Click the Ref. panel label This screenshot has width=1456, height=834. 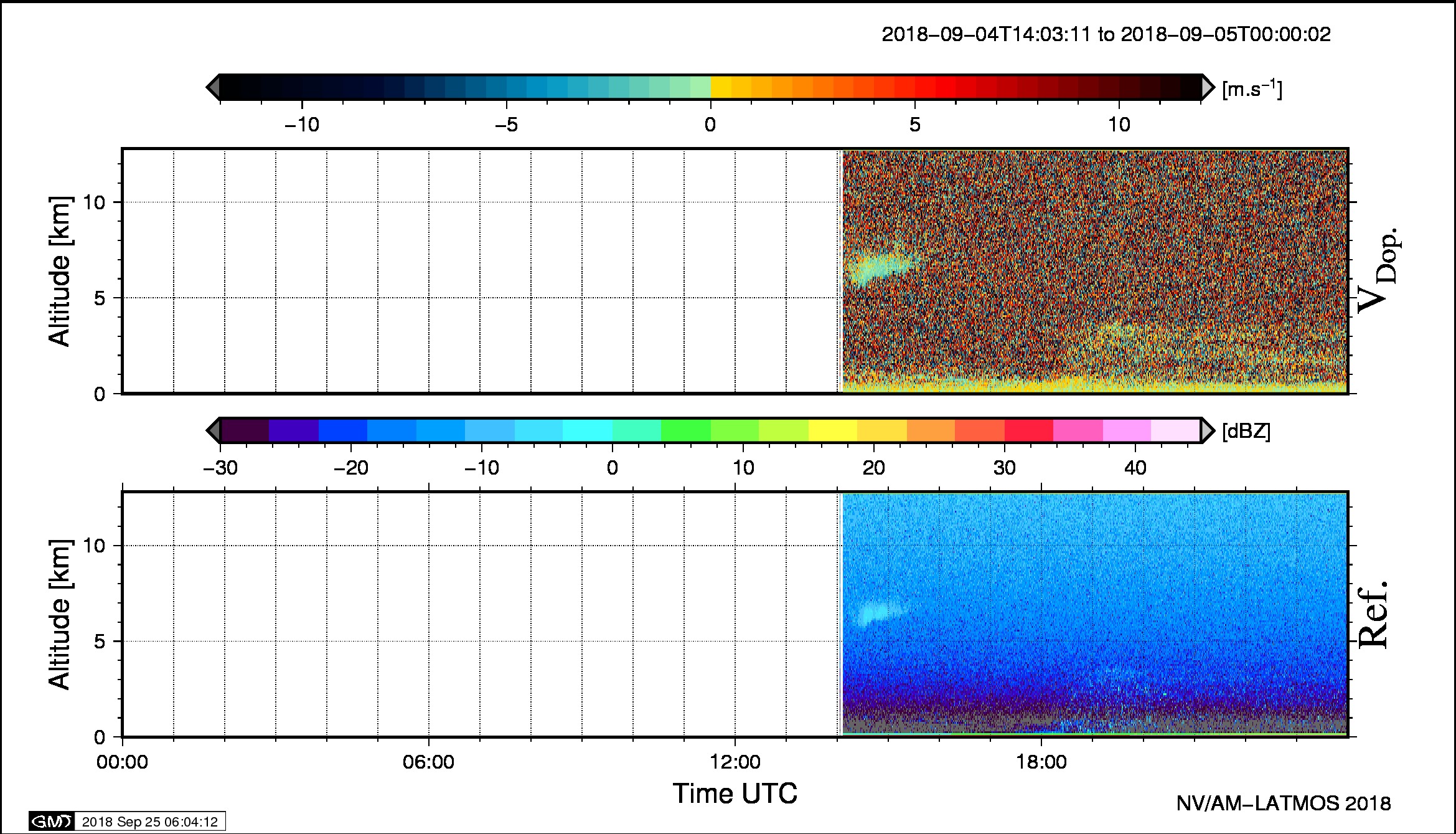[1373, 614]
